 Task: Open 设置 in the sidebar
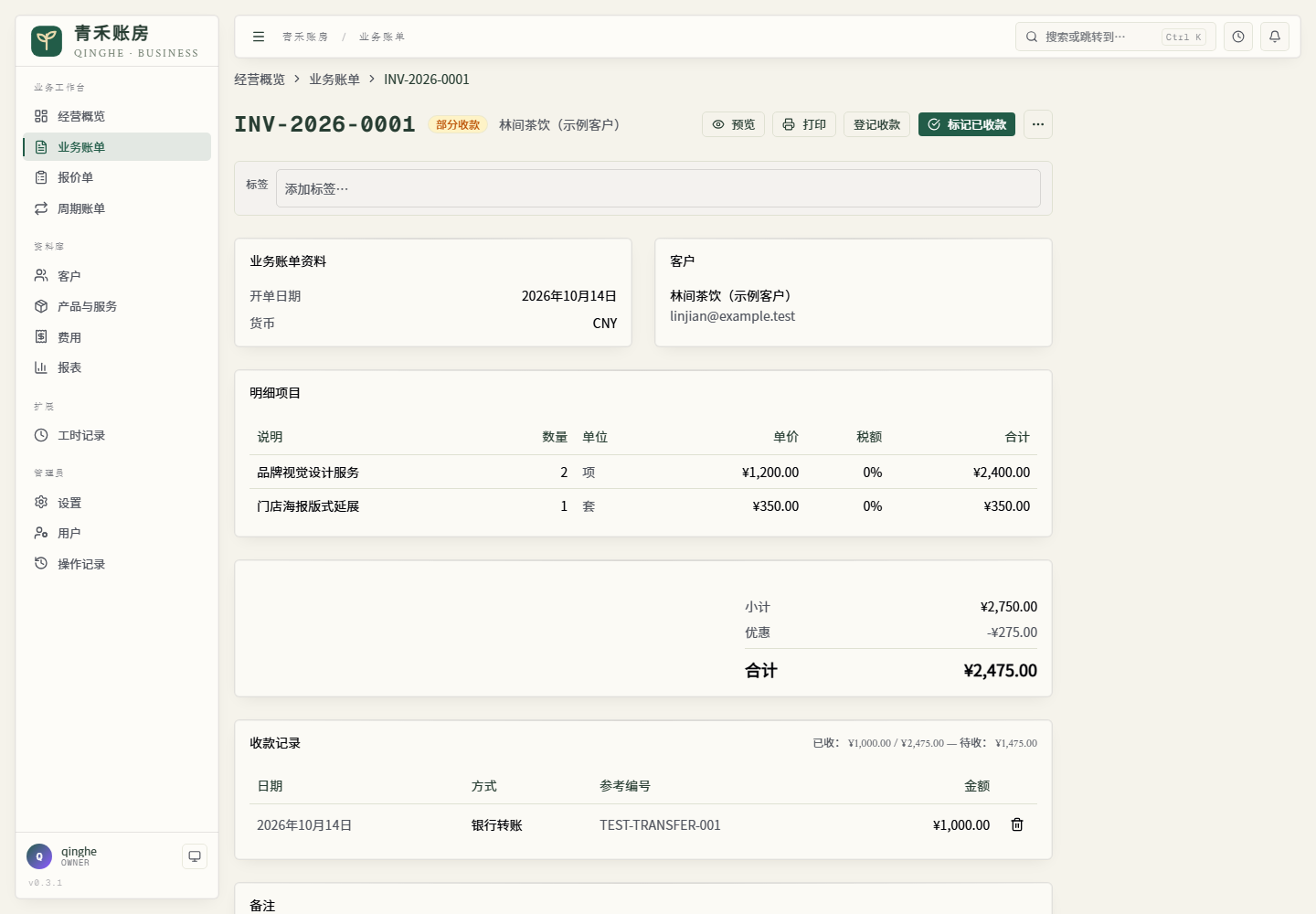point(117,503)
